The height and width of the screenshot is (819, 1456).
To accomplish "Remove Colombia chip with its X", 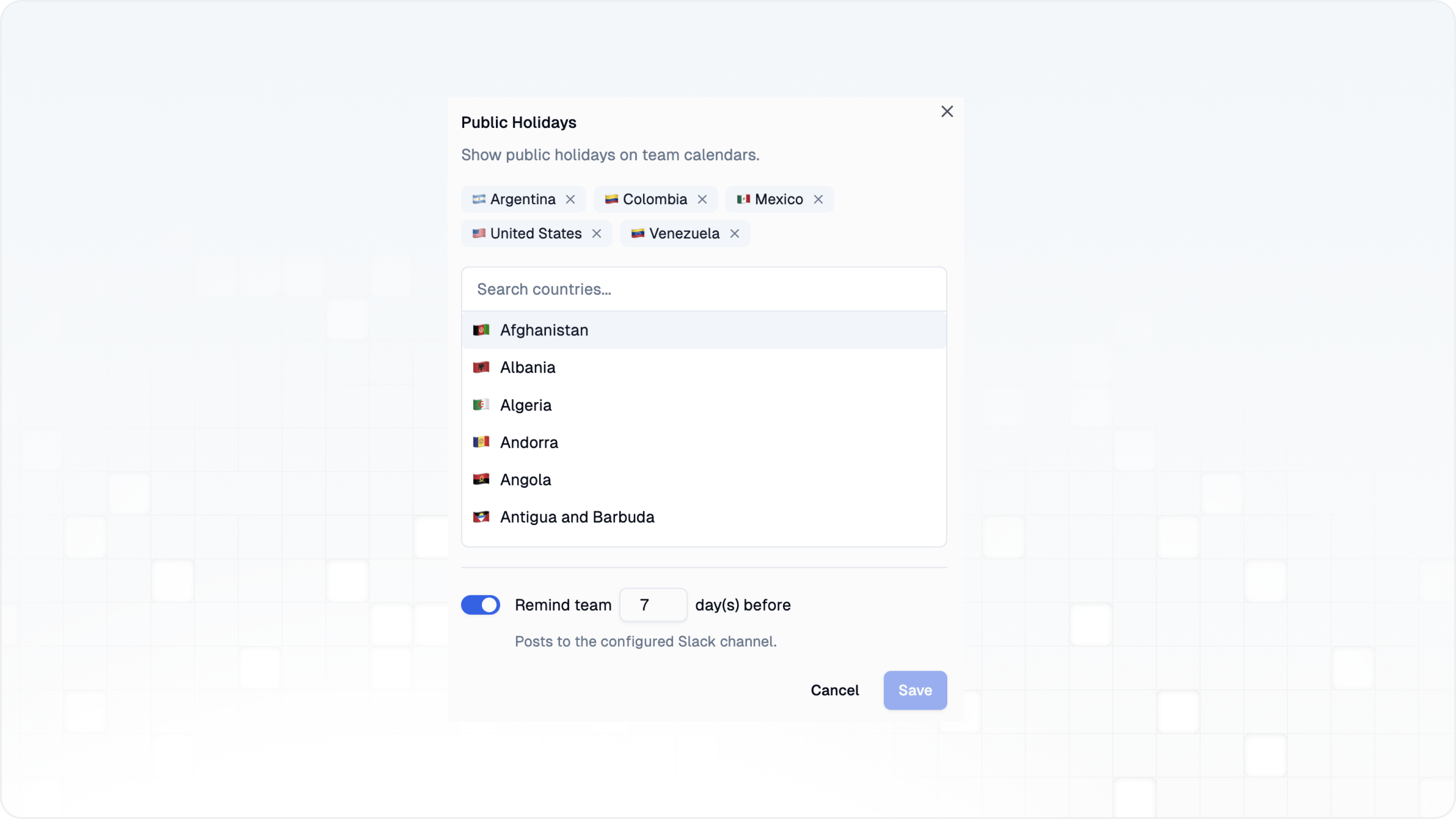I will point(702,200).
